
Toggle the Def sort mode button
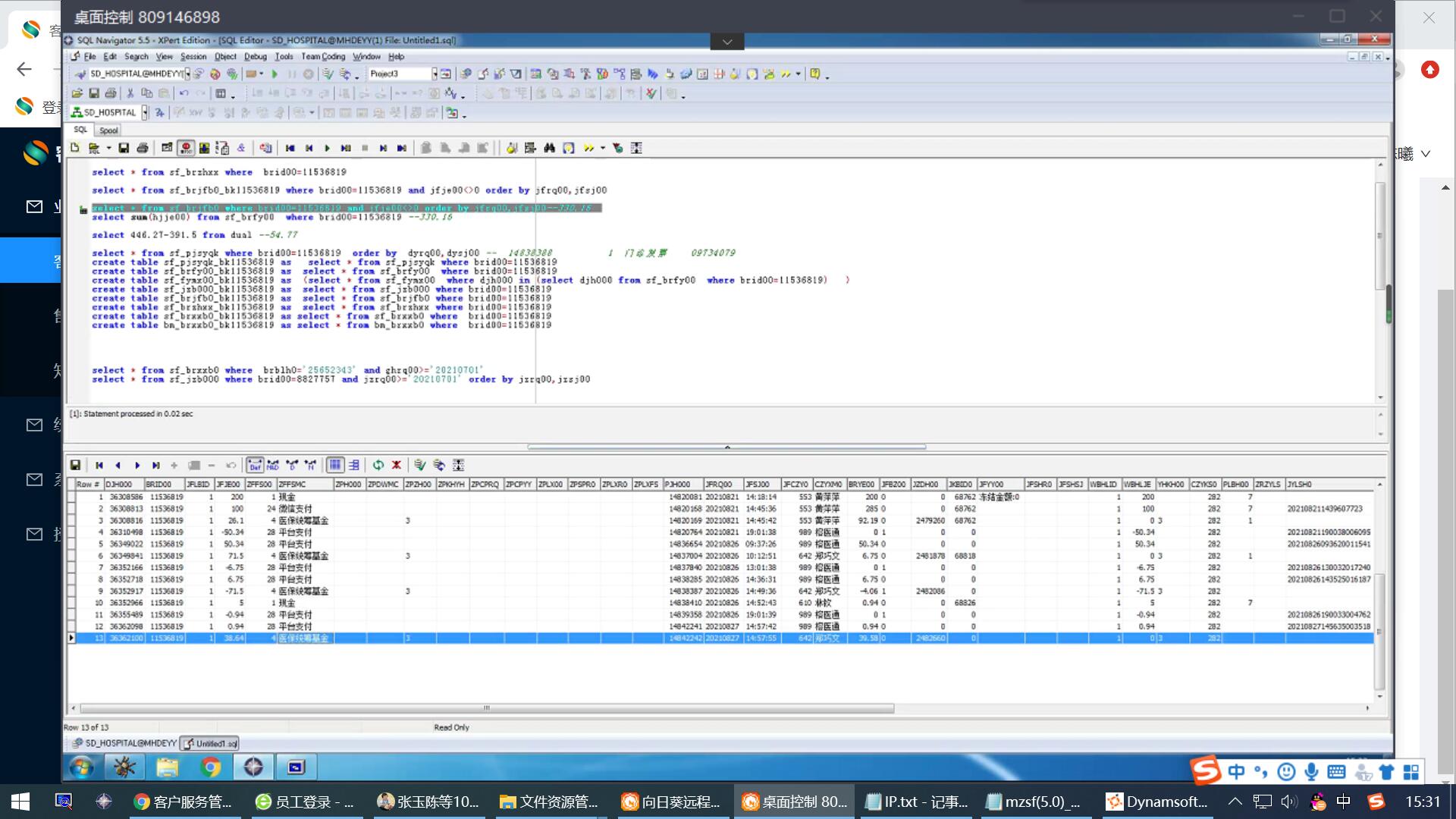point(255,465)
